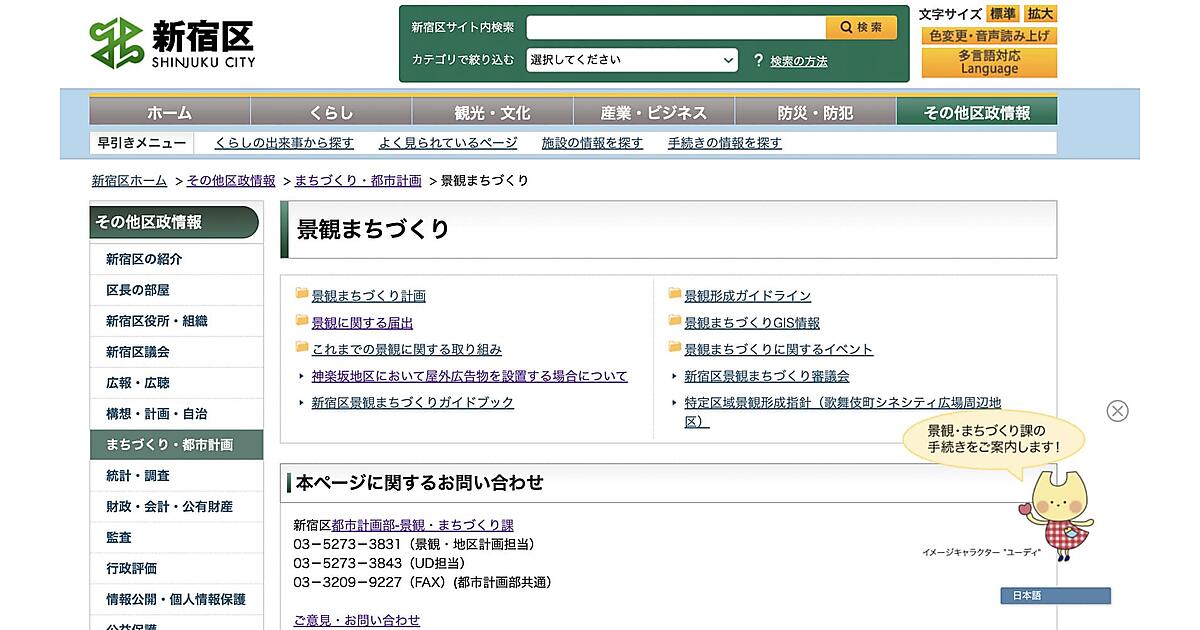Set text size to 標準
The image size is (1200, 630).
[1003, 14]
